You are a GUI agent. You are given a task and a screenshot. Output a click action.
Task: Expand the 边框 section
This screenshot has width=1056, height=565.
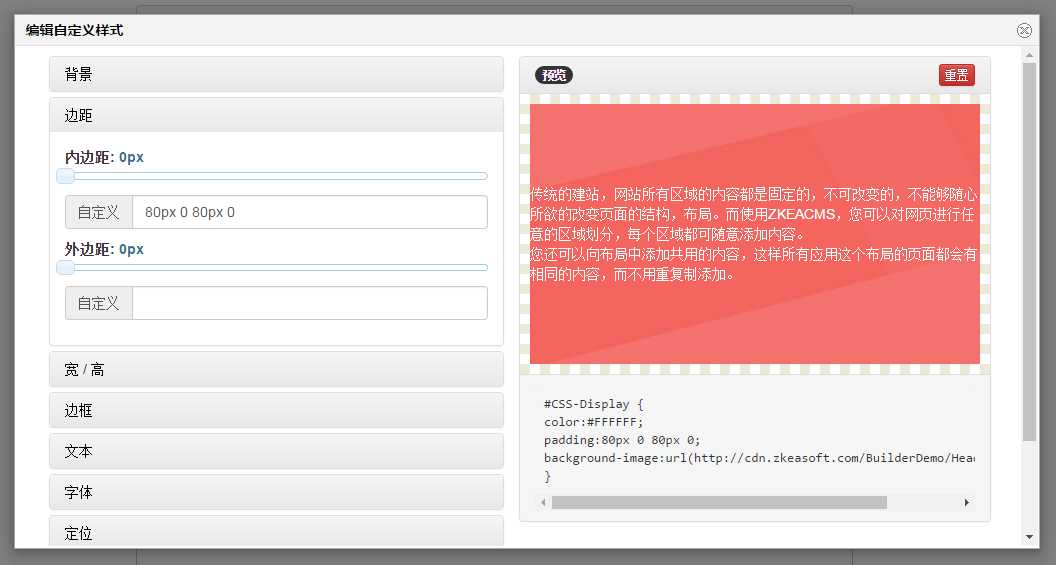tap(276, 410)
